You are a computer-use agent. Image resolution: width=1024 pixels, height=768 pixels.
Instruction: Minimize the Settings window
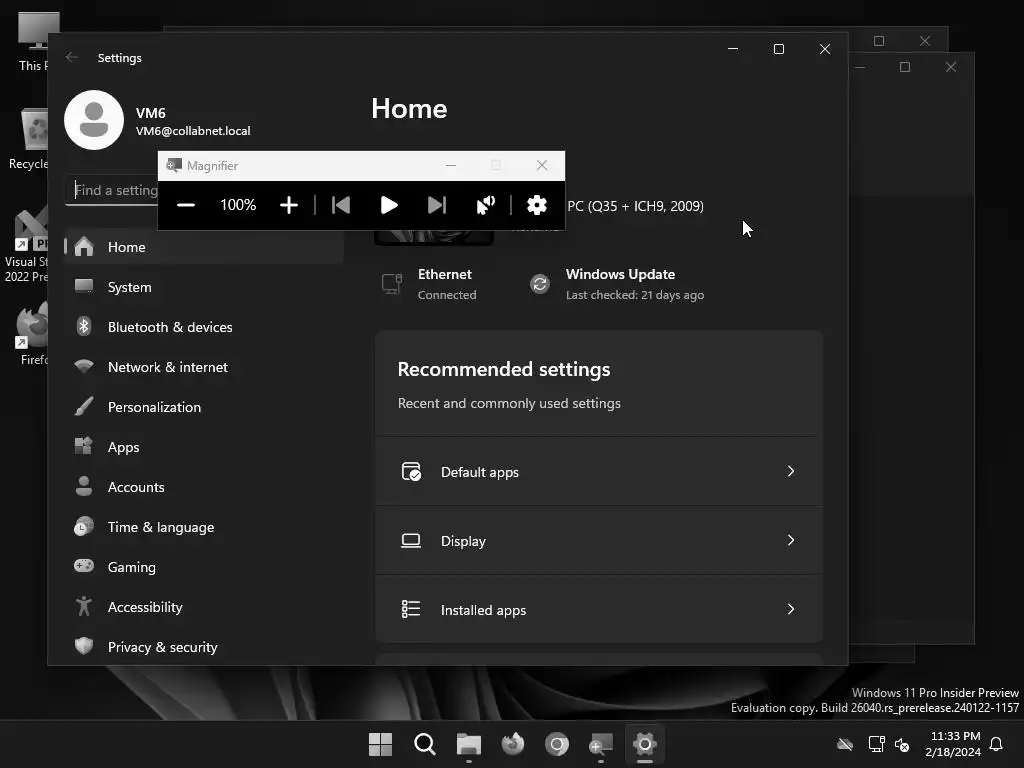pyautogui.click(x=733, y=49)
